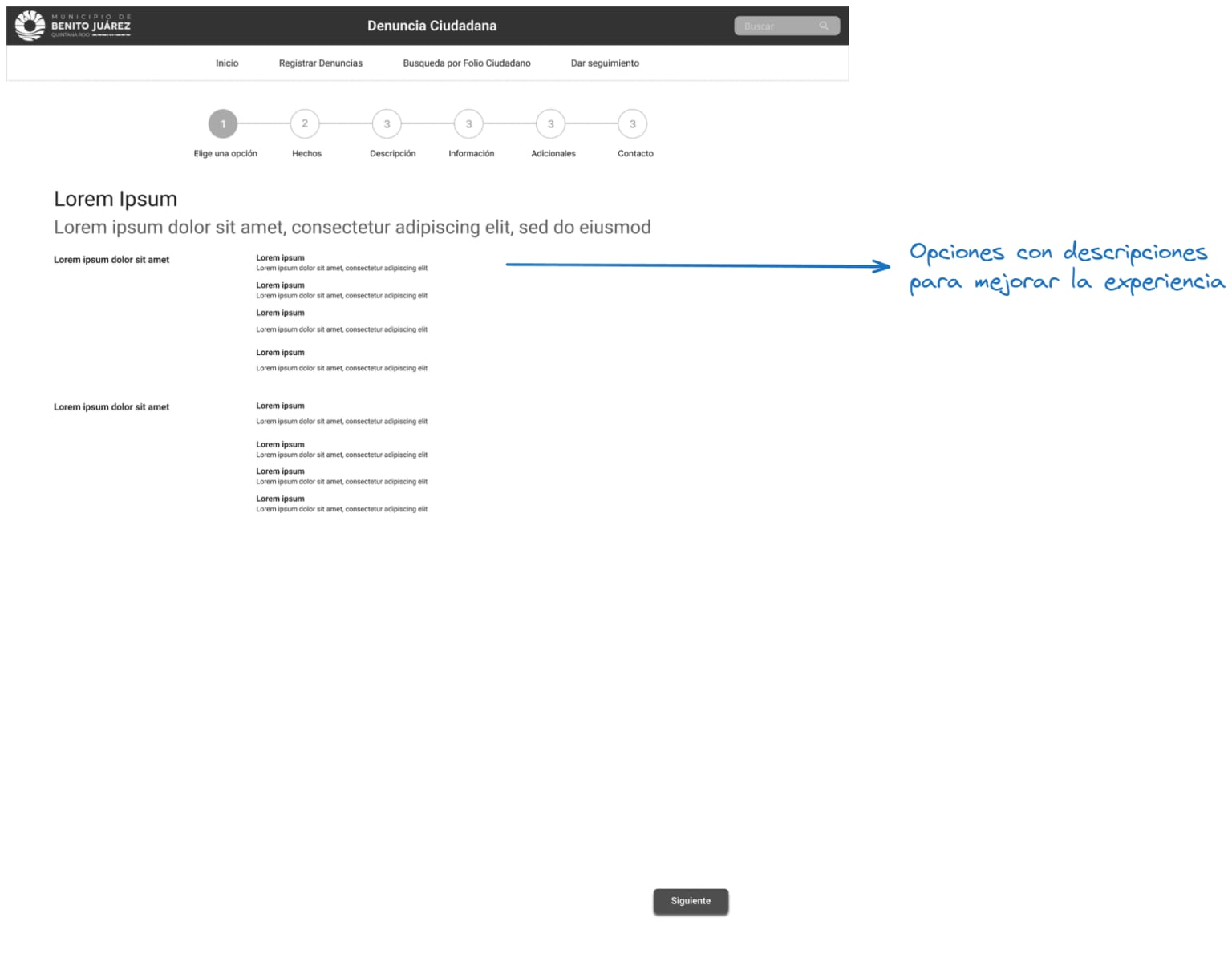Click the magnifying glass search icon
The height and width of the screenshot is (958, 1232).
tap(824, 26)
